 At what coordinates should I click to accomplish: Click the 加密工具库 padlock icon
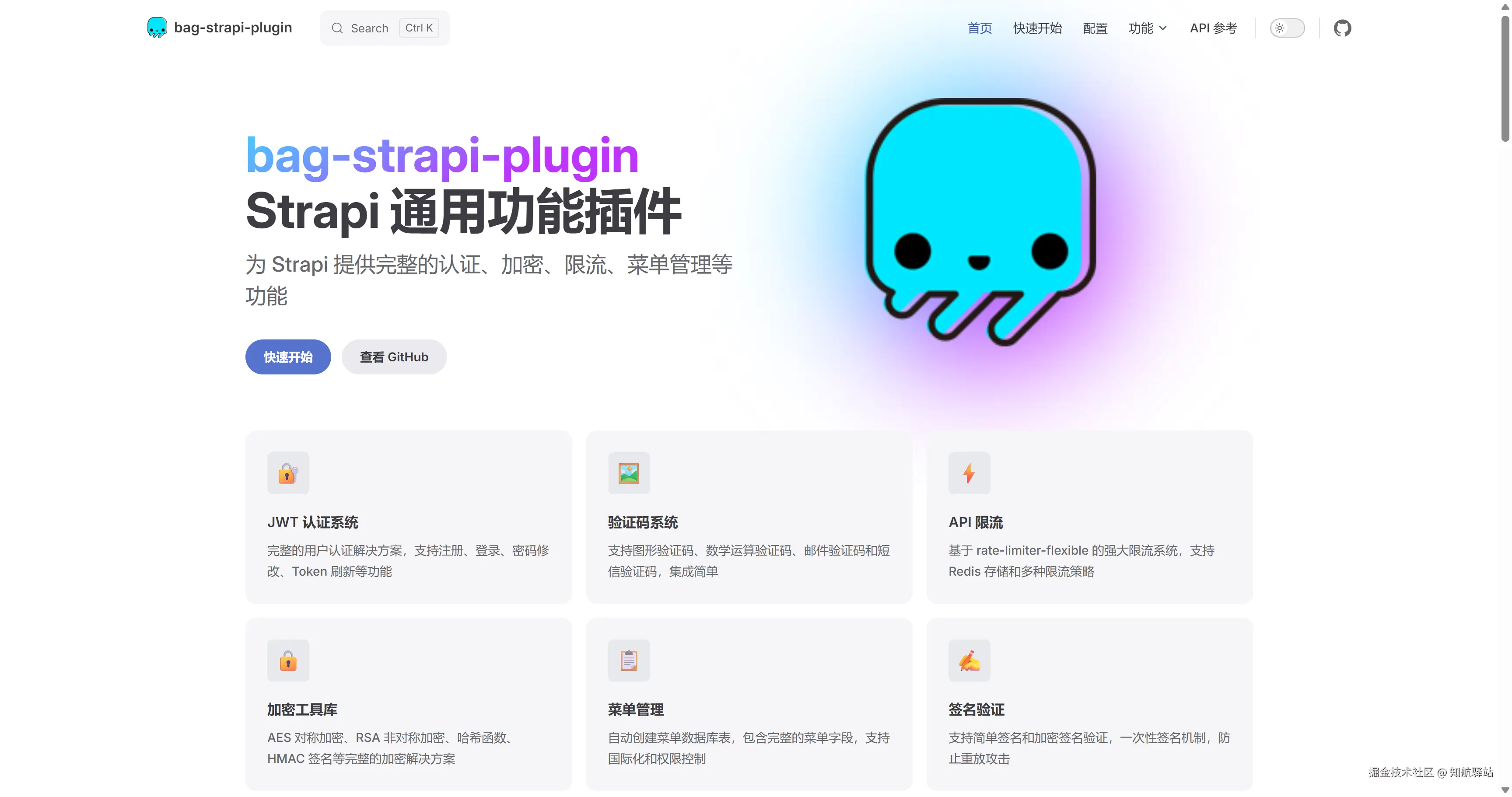tap(287, 660)
